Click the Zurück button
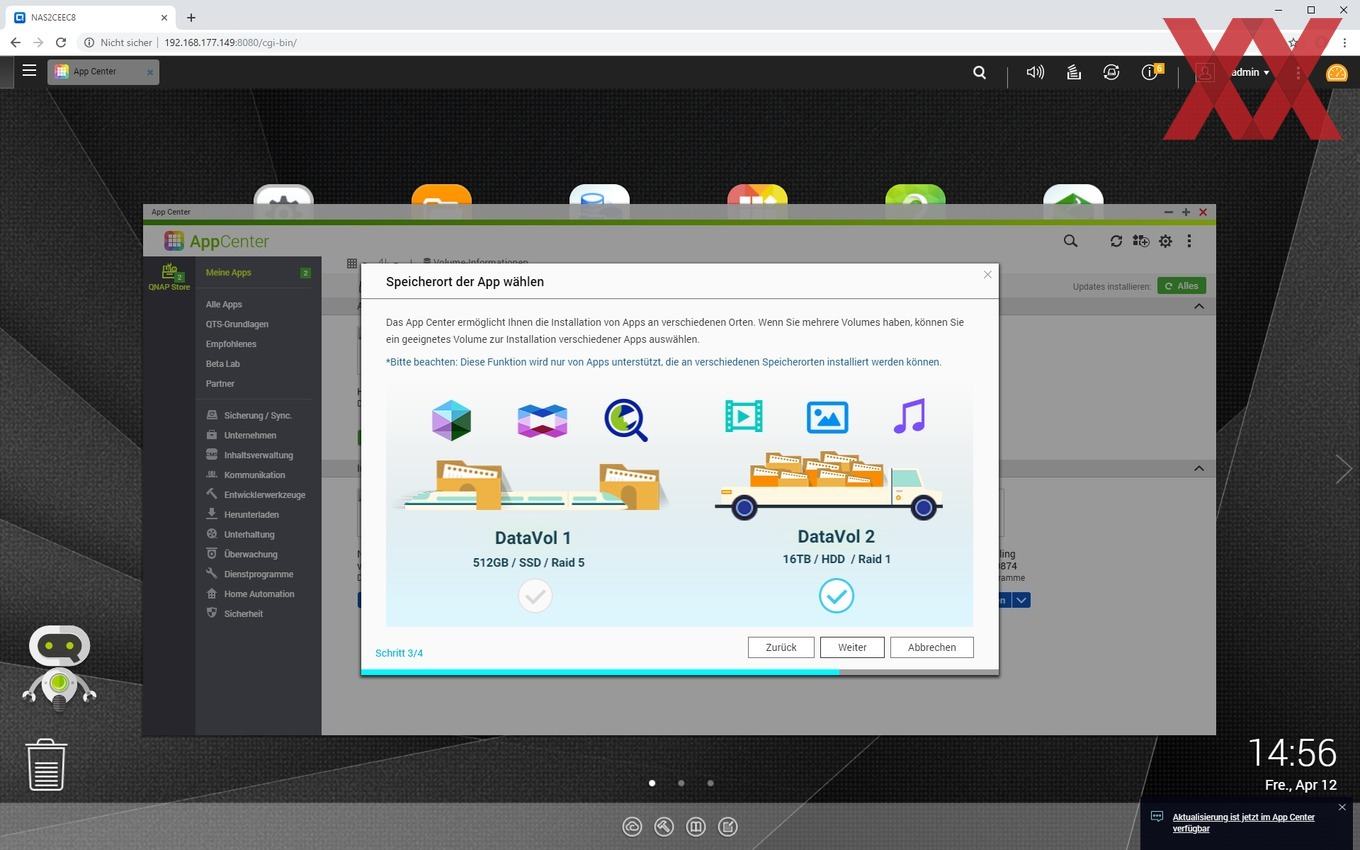 click(x=781, y=647)
